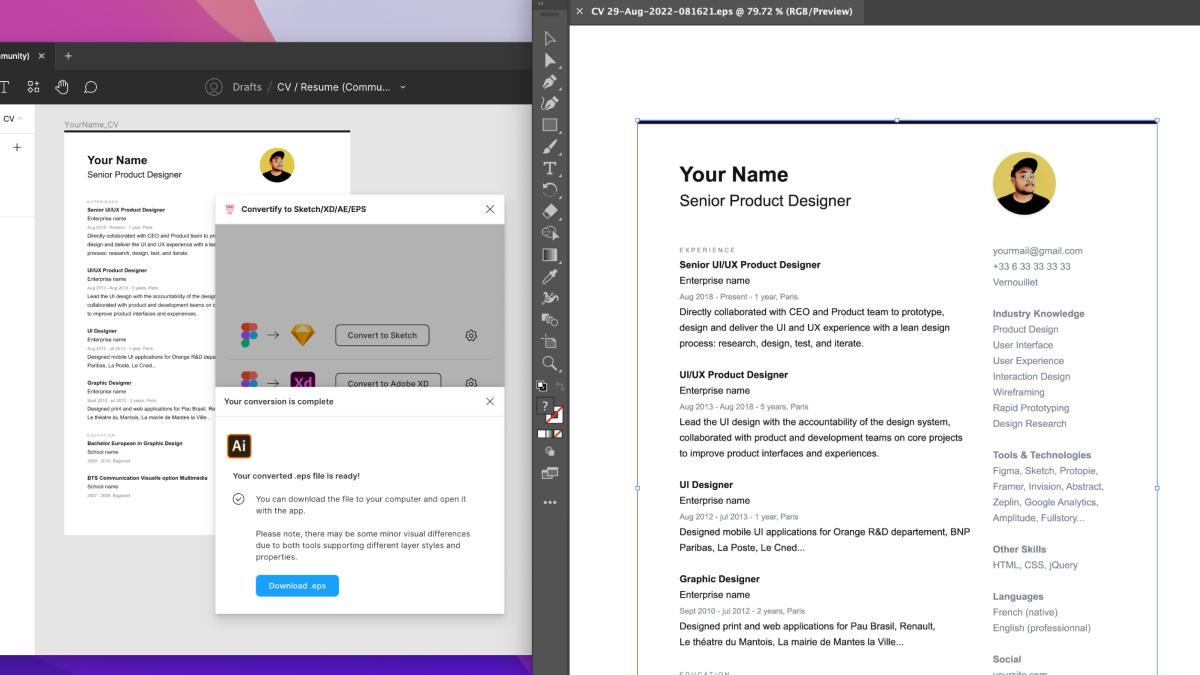Expand Illustrator toolbar double-arrow

(x=541, y=4)
